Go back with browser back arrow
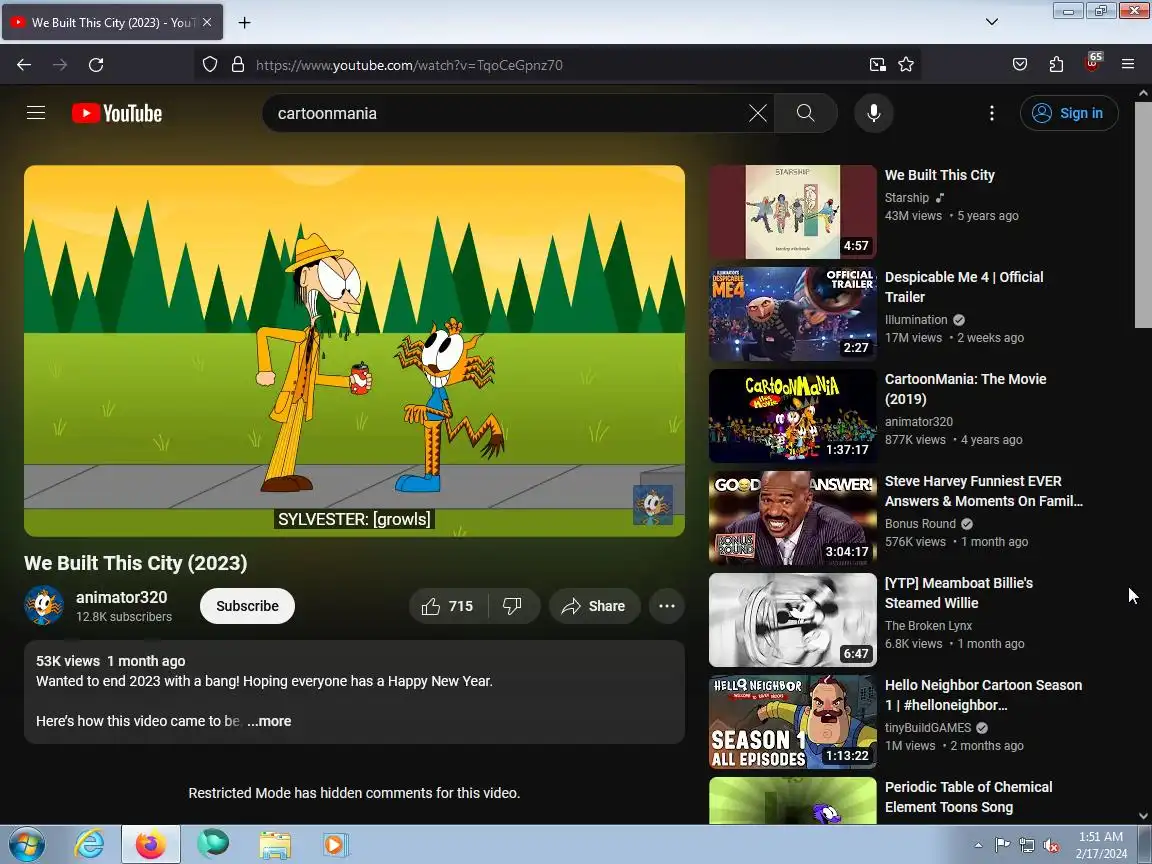 tap(24, 65)
